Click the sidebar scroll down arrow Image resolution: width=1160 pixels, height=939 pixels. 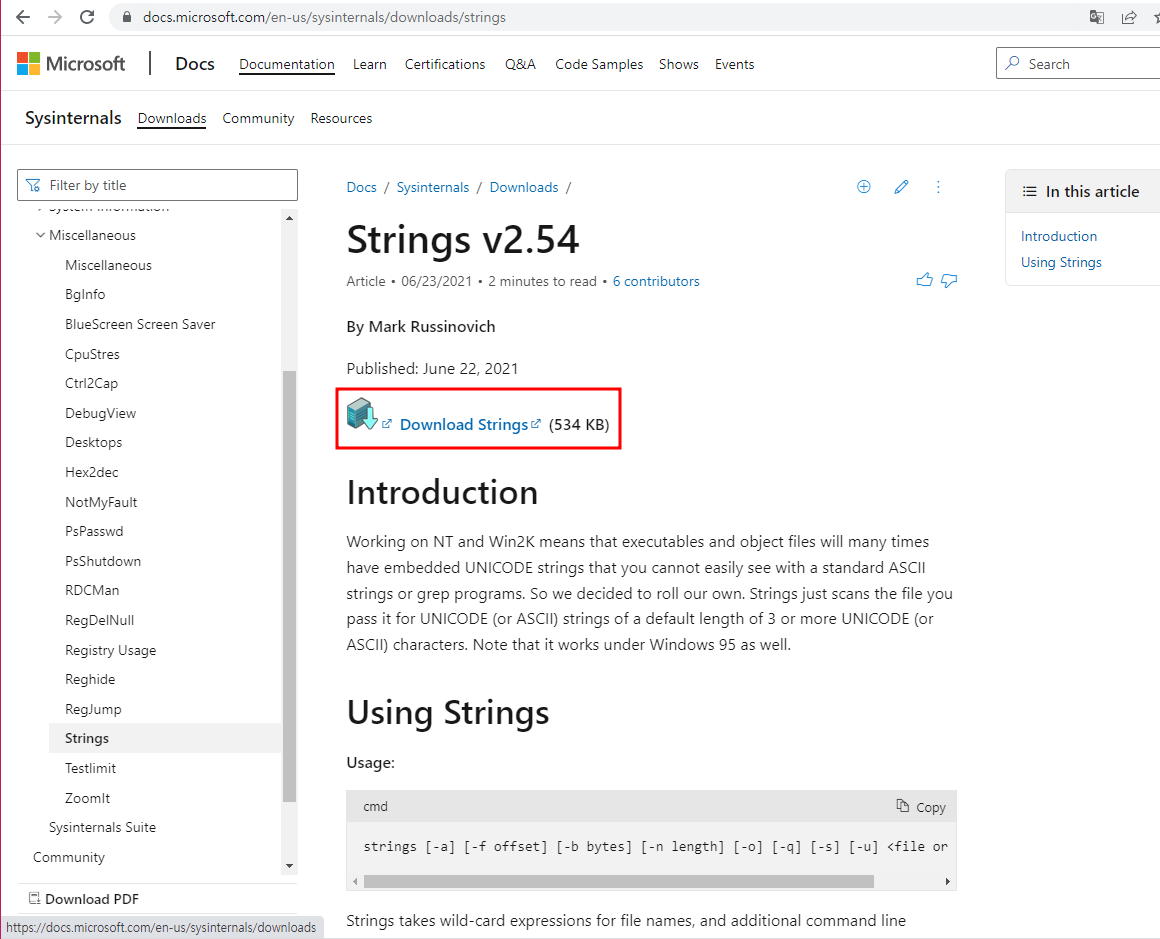pyautogui.click(x=289, y=866)
